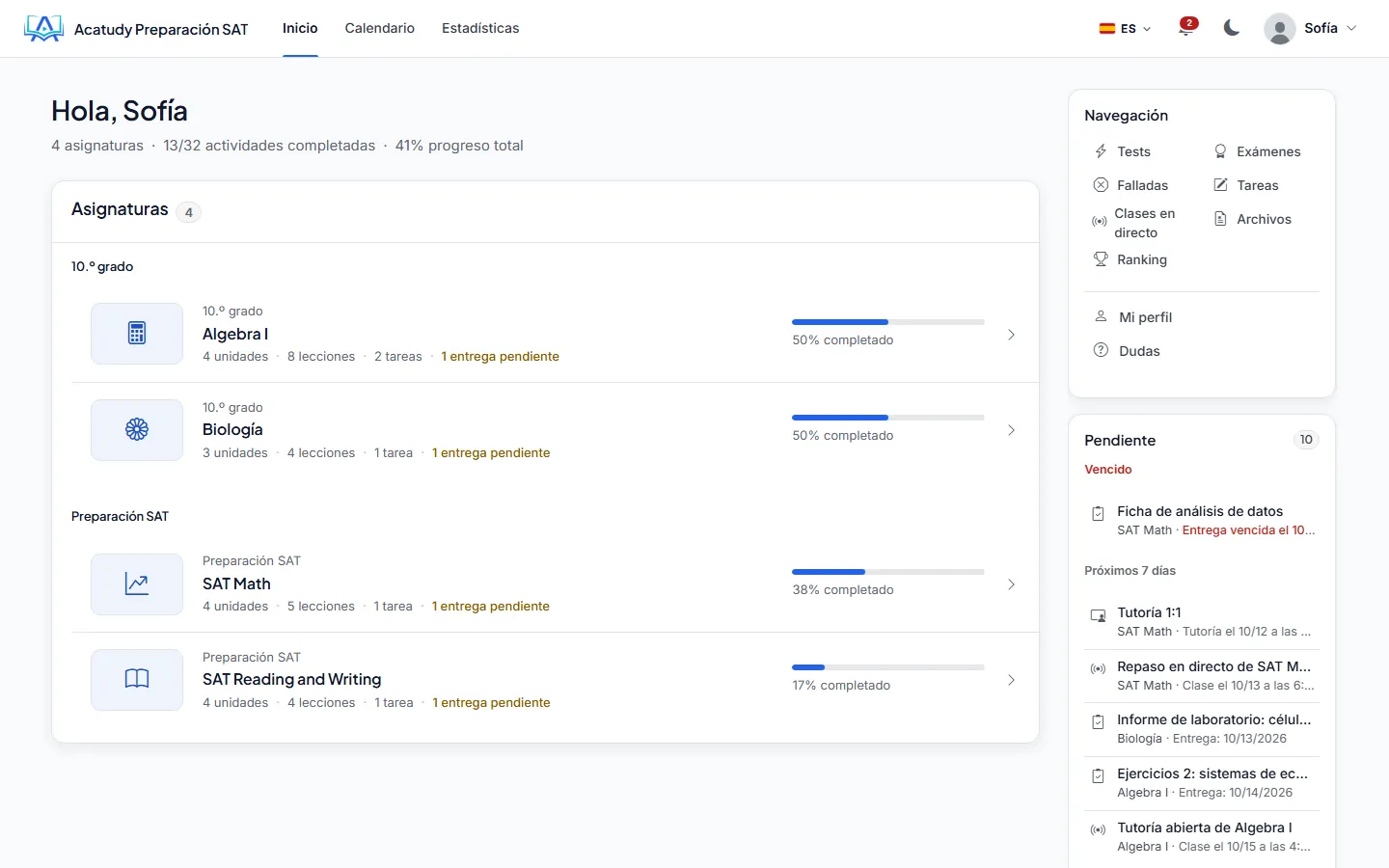
Task: Go to the Inicio tab
Action: pos(300,28)
